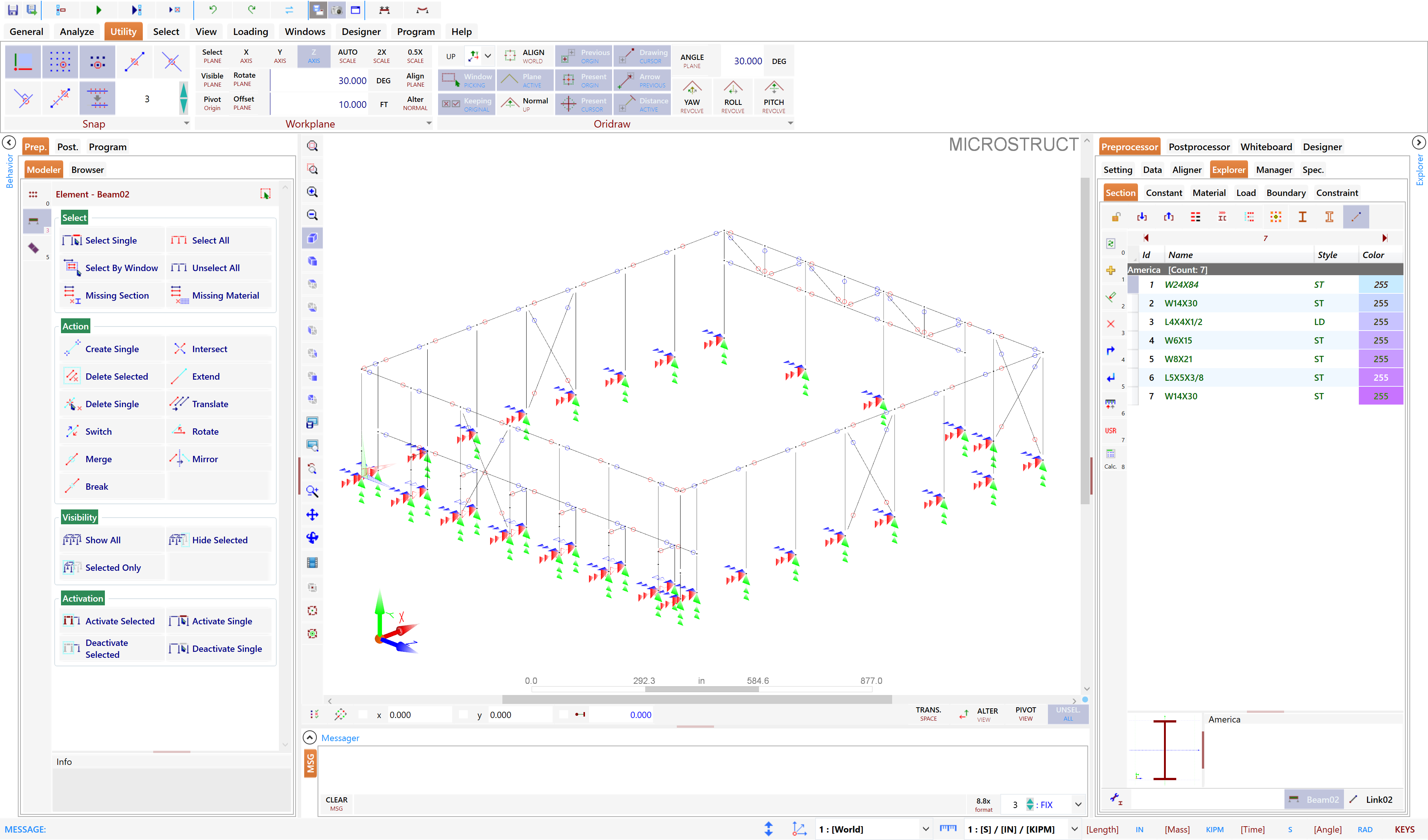The height and width of the screenshot is (840, 1428).
Task: Click the outlined I-beam section icon
Action: [1329, 216]
